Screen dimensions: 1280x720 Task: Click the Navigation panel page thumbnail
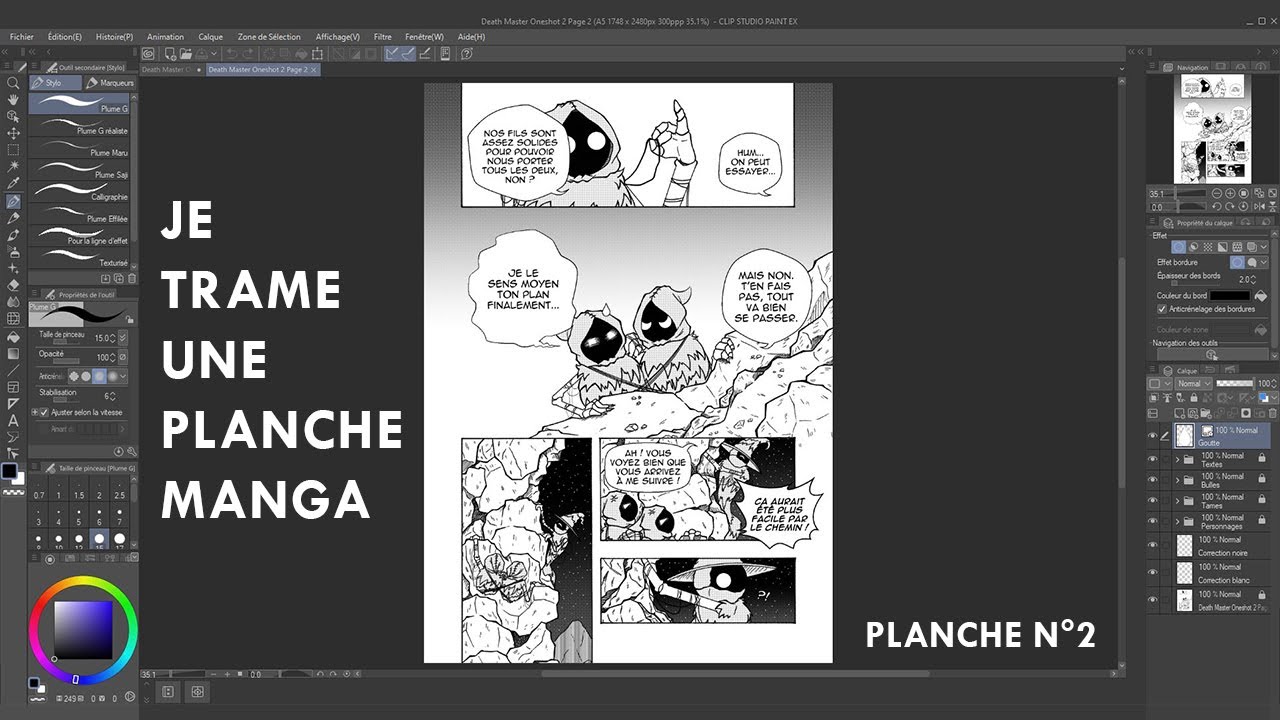pyautogui.click(x=1211, y=128)
